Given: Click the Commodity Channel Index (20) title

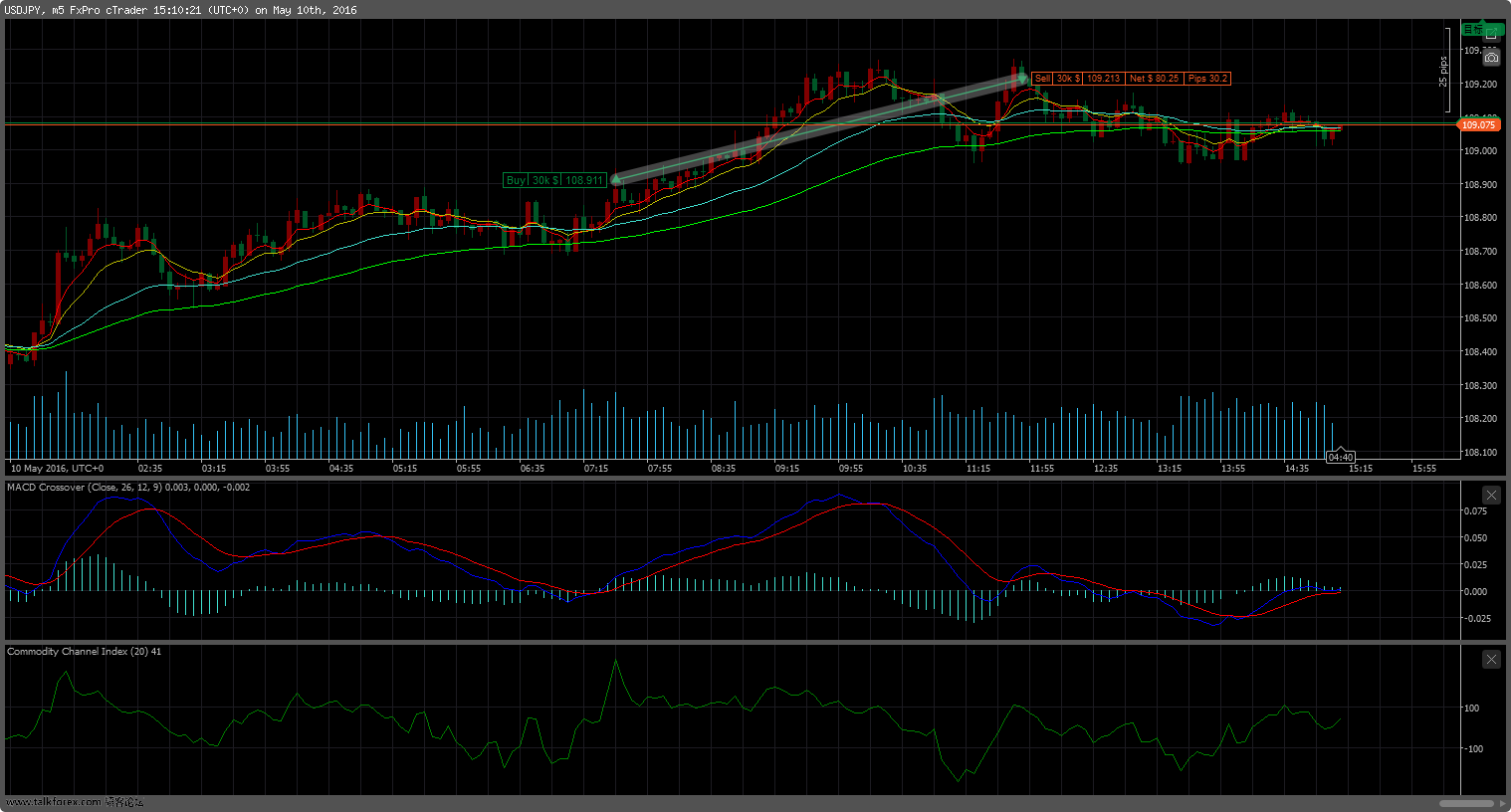Looking at the screenshot, I should (84, 652).
